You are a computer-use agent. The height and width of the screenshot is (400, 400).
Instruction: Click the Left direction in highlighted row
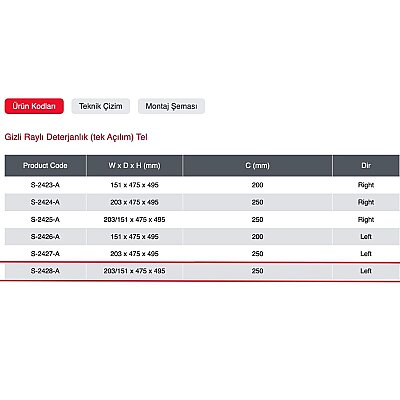366,271
